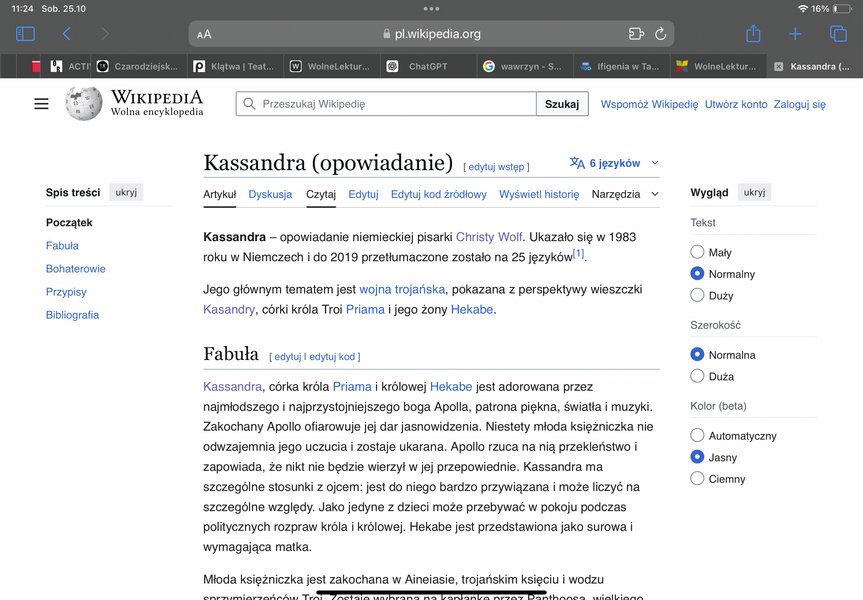
Task: Jump to Fabuła in contents
Action: coord(62,246)
